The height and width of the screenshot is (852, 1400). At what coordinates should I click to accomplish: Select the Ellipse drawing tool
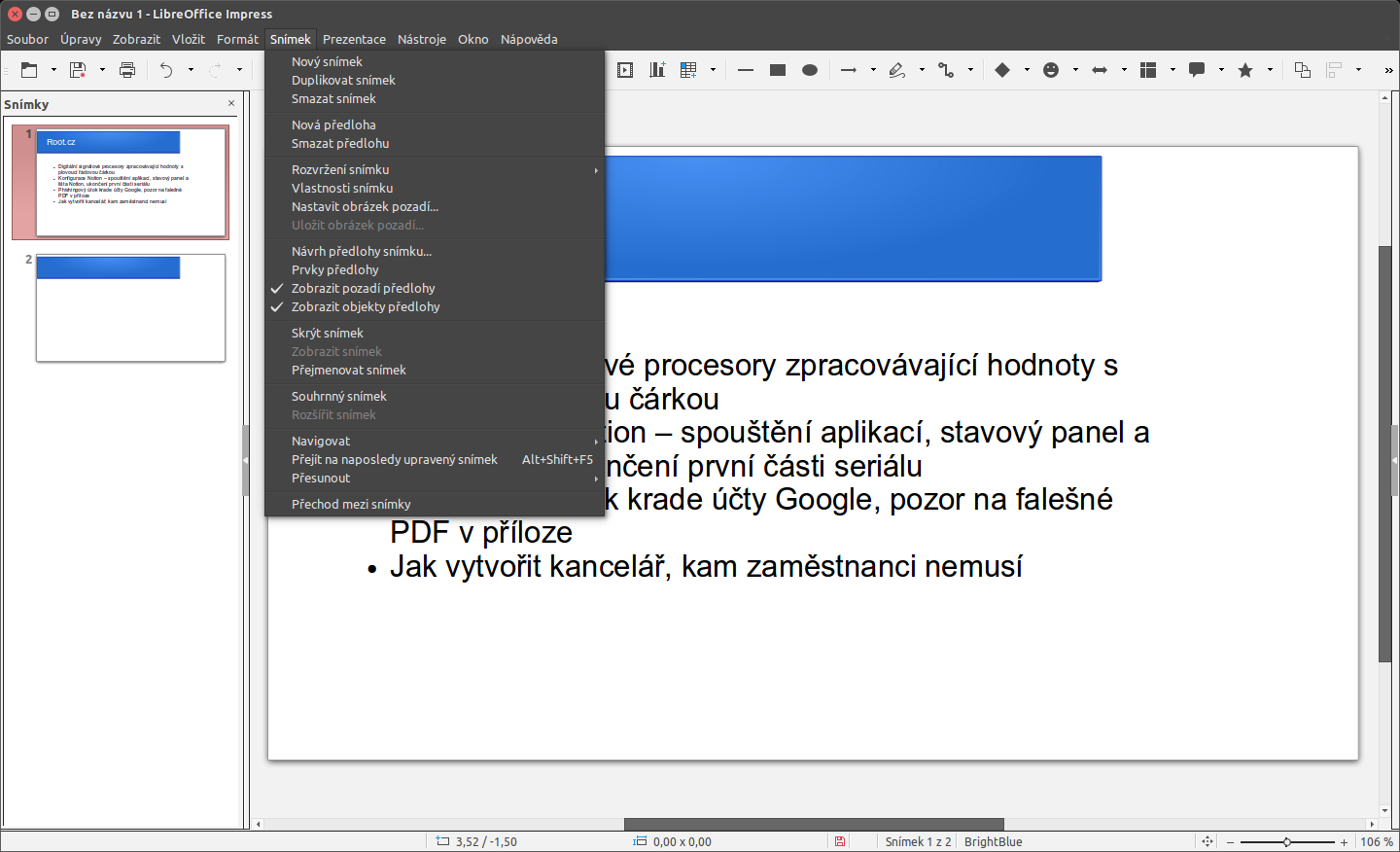810,70
